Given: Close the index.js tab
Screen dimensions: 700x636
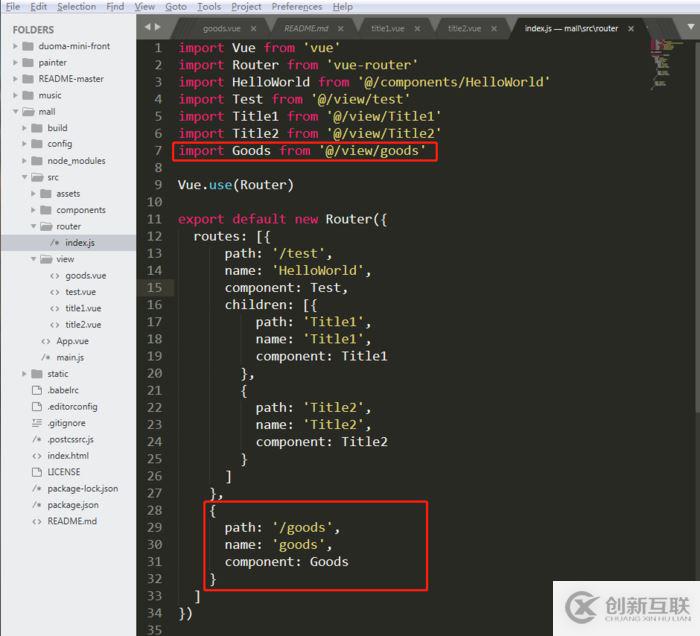Looking at the screenshot, I should tap(631, 29).
